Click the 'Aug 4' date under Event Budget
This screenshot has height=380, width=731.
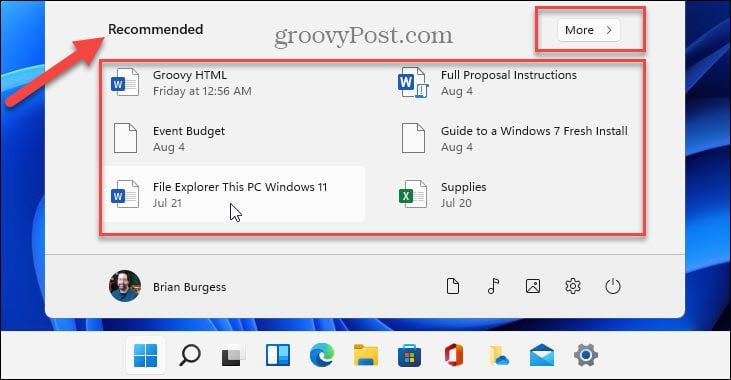[x=169, y=147]
